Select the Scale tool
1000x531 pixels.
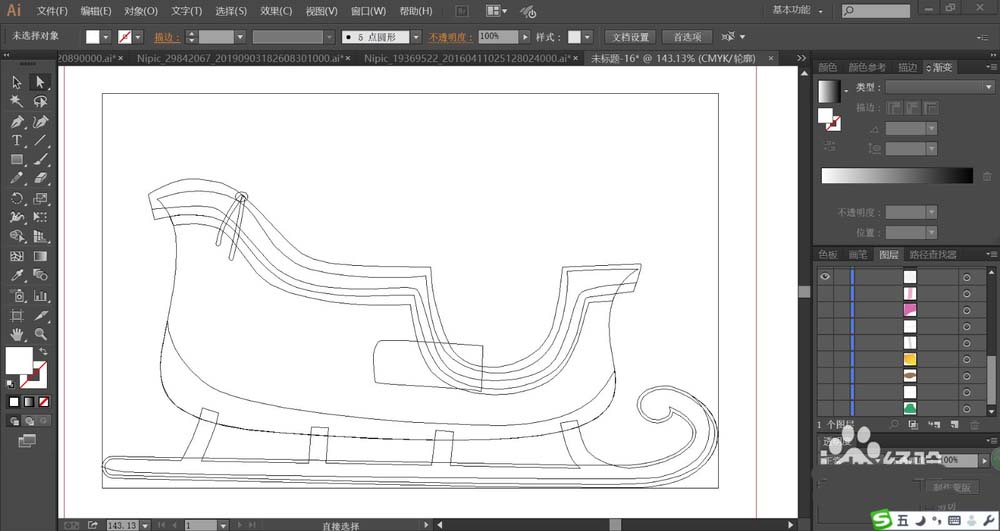coord(40,198)
